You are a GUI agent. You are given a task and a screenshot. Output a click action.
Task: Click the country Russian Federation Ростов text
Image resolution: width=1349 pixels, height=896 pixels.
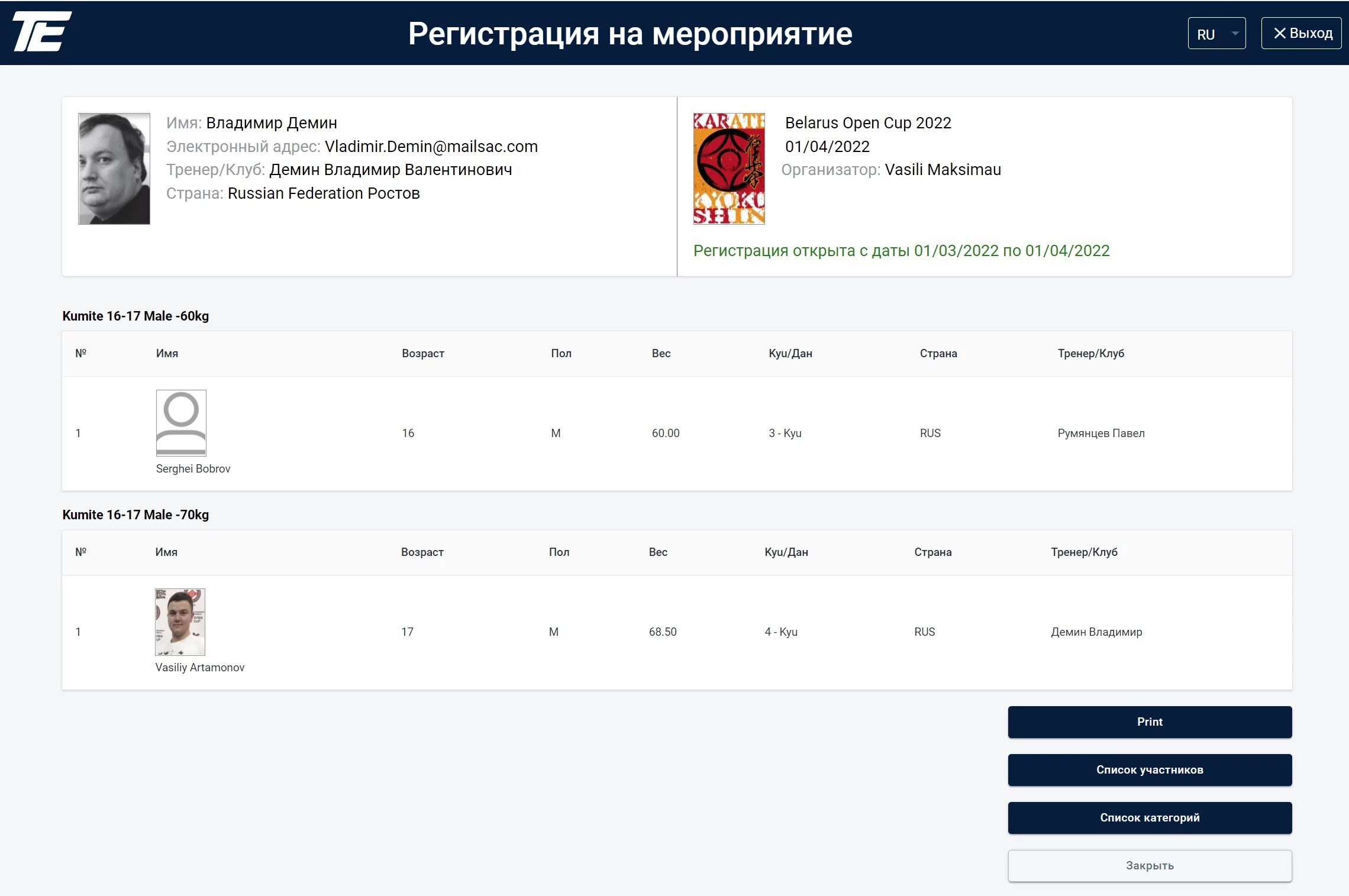(x=324, y=193)
